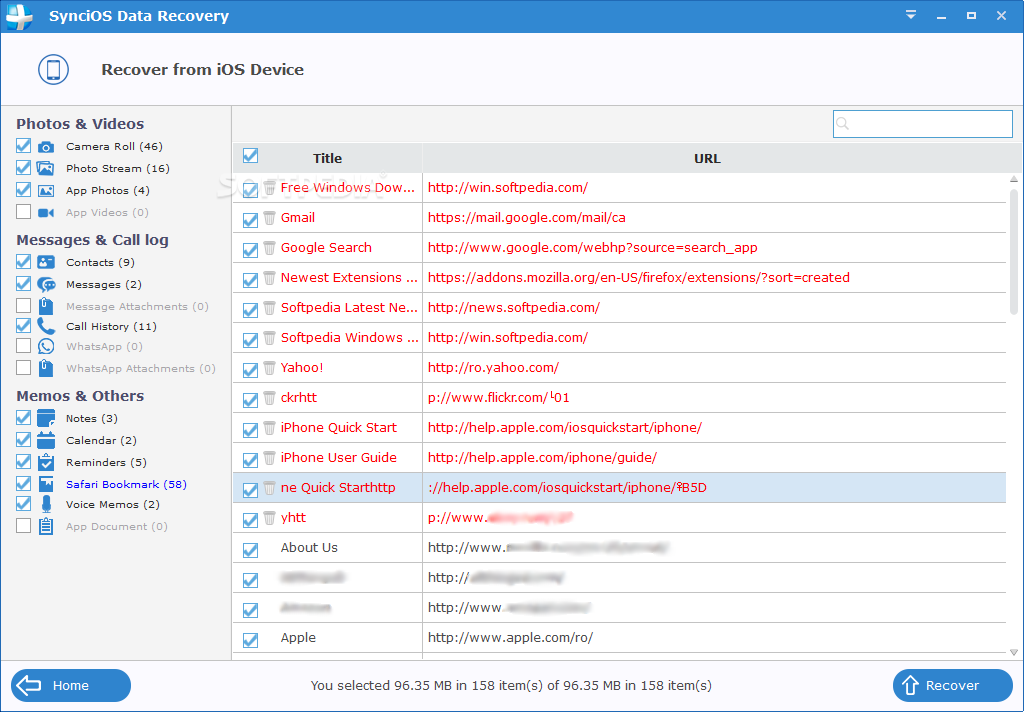The width and height of the screenshot is (1024, 712).
Task: Click the Calendar icon
Action: pyautogui.click(x=46, y=440)
